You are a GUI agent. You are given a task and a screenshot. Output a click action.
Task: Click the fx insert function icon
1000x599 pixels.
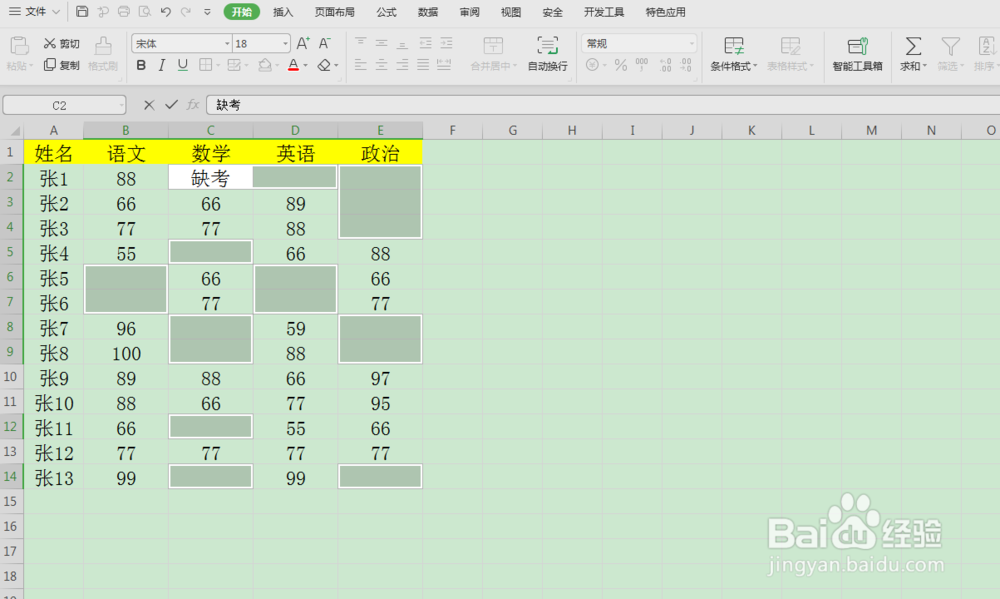pos(193,105)
